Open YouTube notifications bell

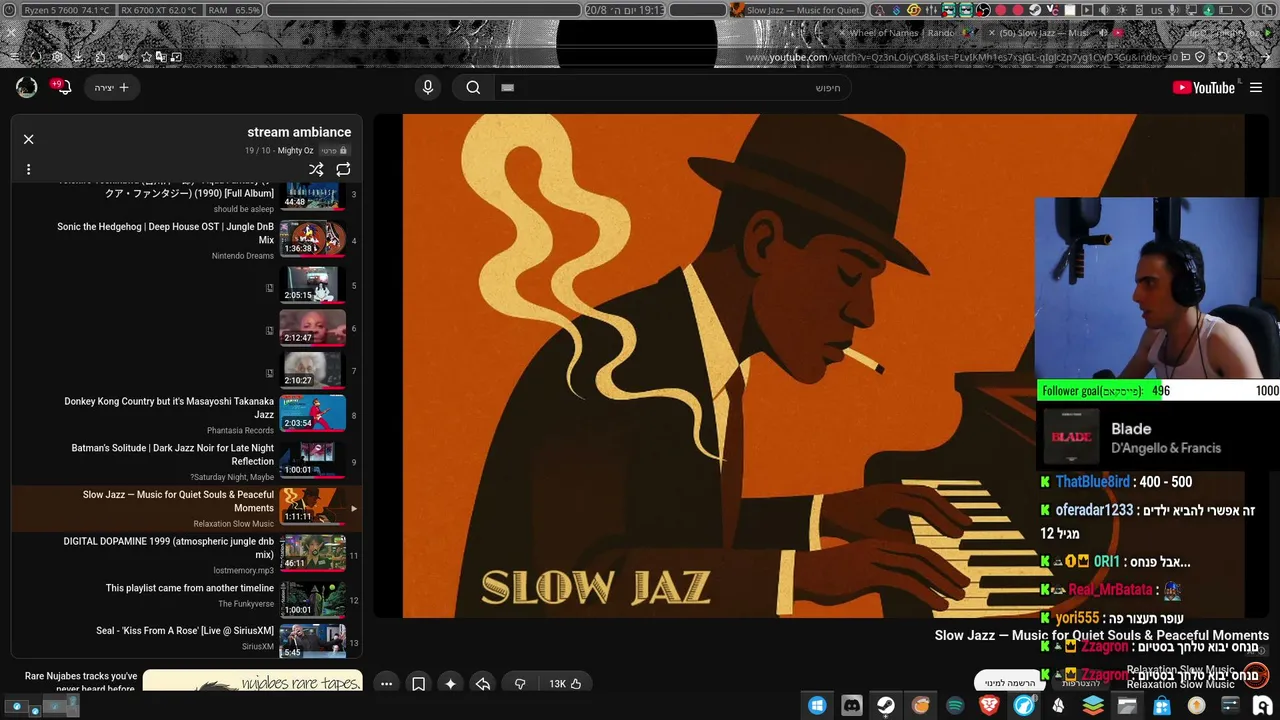63,87
